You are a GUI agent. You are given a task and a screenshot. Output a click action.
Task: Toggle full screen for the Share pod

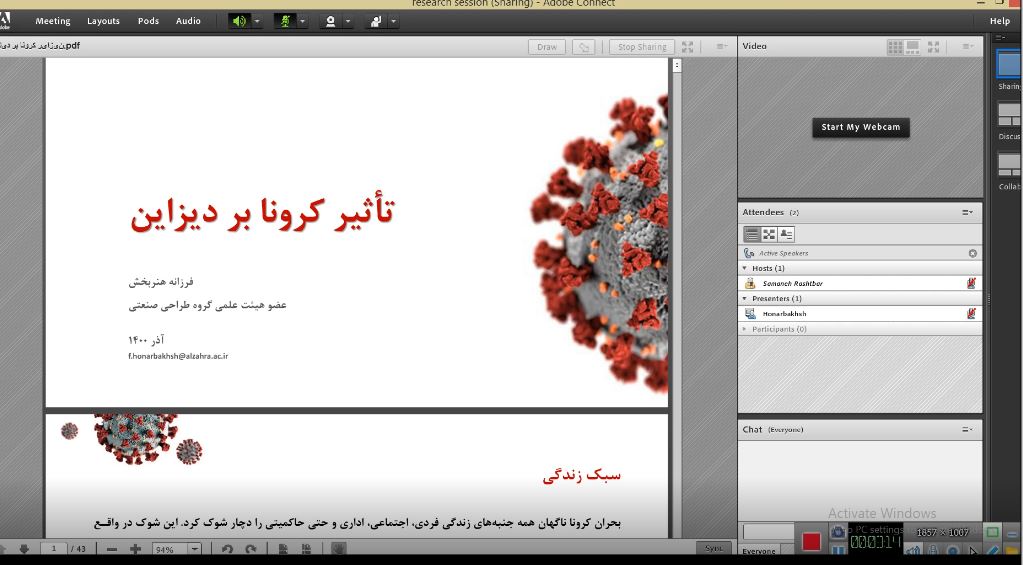688,47
